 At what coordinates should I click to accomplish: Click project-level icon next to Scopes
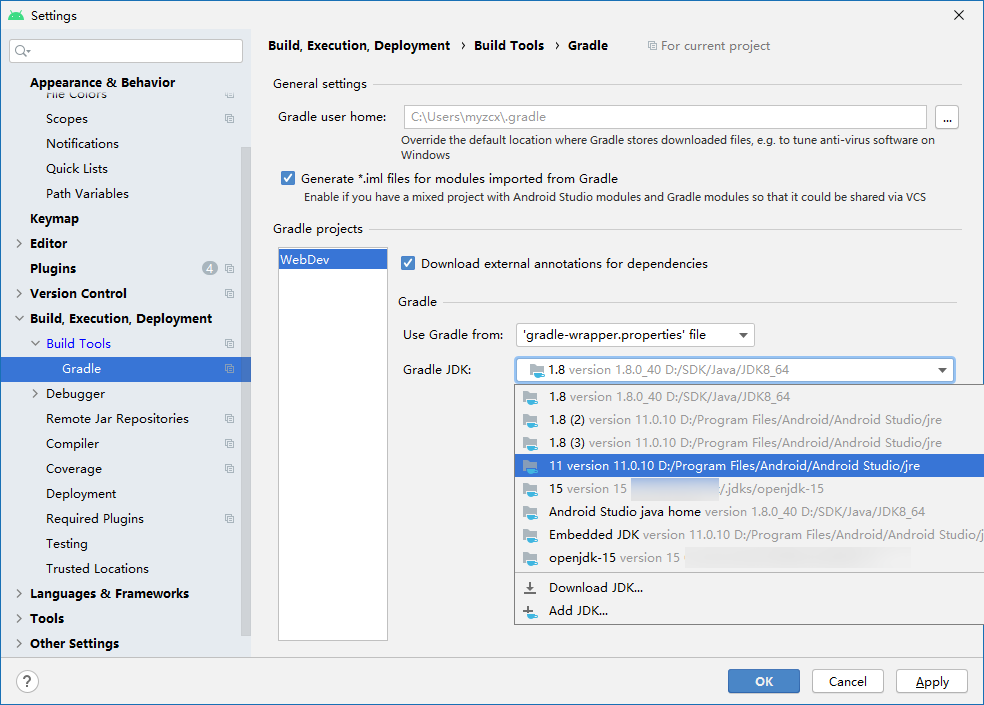(x=230, y=119)
